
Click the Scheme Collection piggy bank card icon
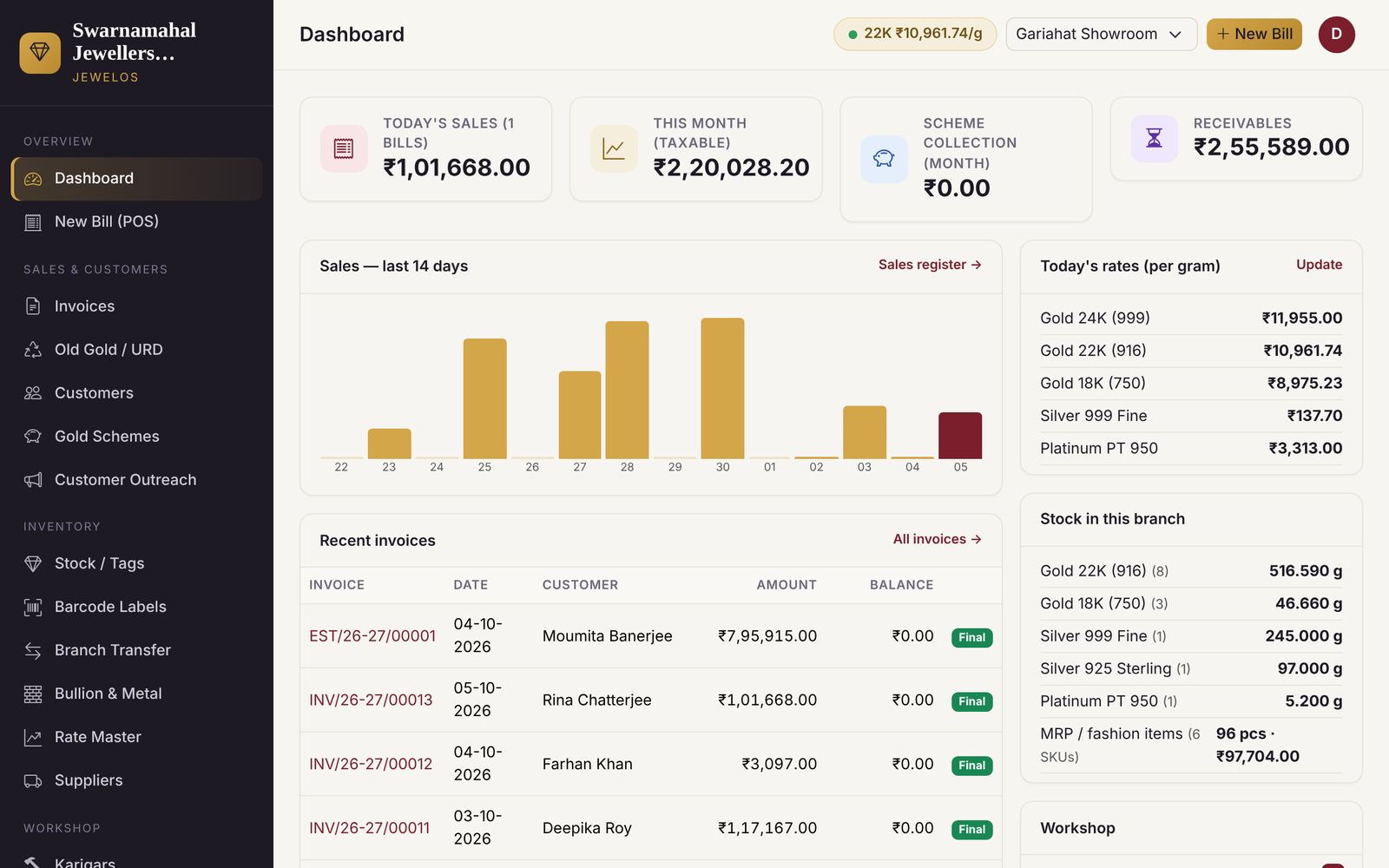[884, 159]
